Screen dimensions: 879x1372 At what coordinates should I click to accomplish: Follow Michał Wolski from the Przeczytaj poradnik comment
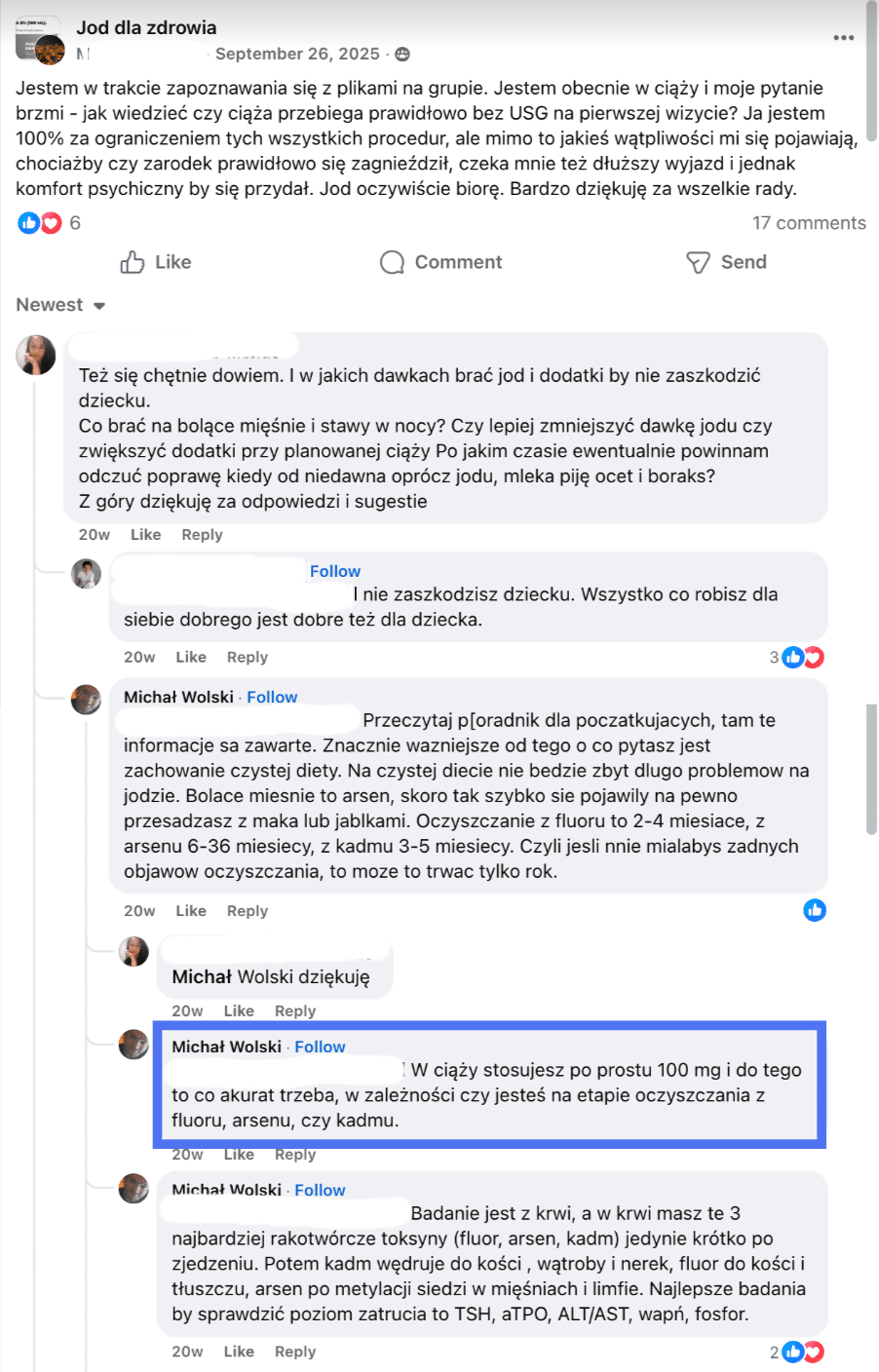[272, 697]
